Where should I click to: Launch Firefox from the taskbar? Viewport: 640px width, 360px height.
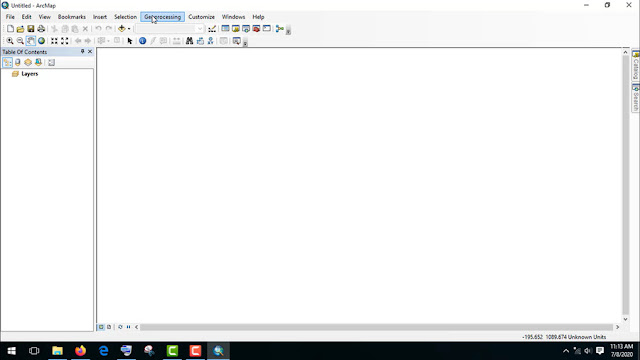pos(80,351)
